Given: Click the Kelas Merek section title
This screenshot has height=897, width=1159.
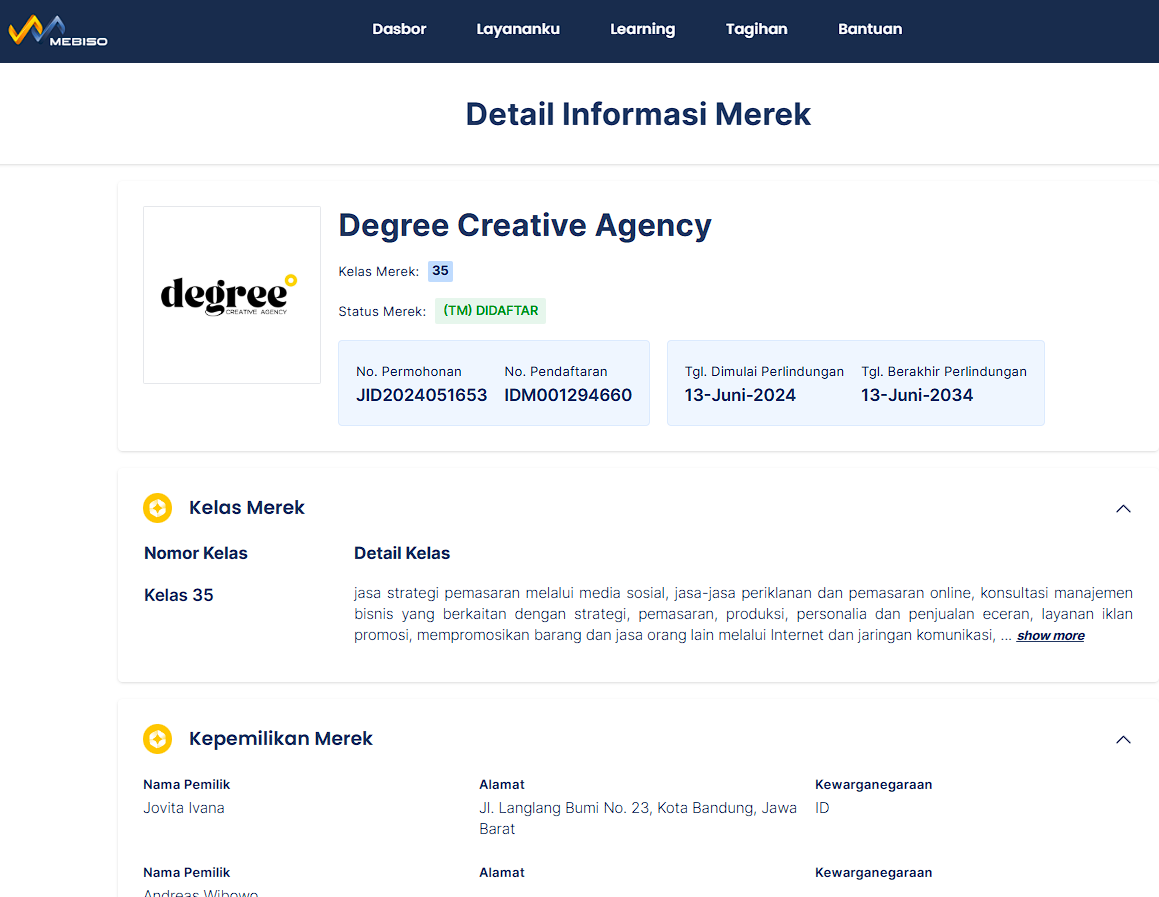Looking at the screenshot, I should pyautogui.click(x=247, y=508).
